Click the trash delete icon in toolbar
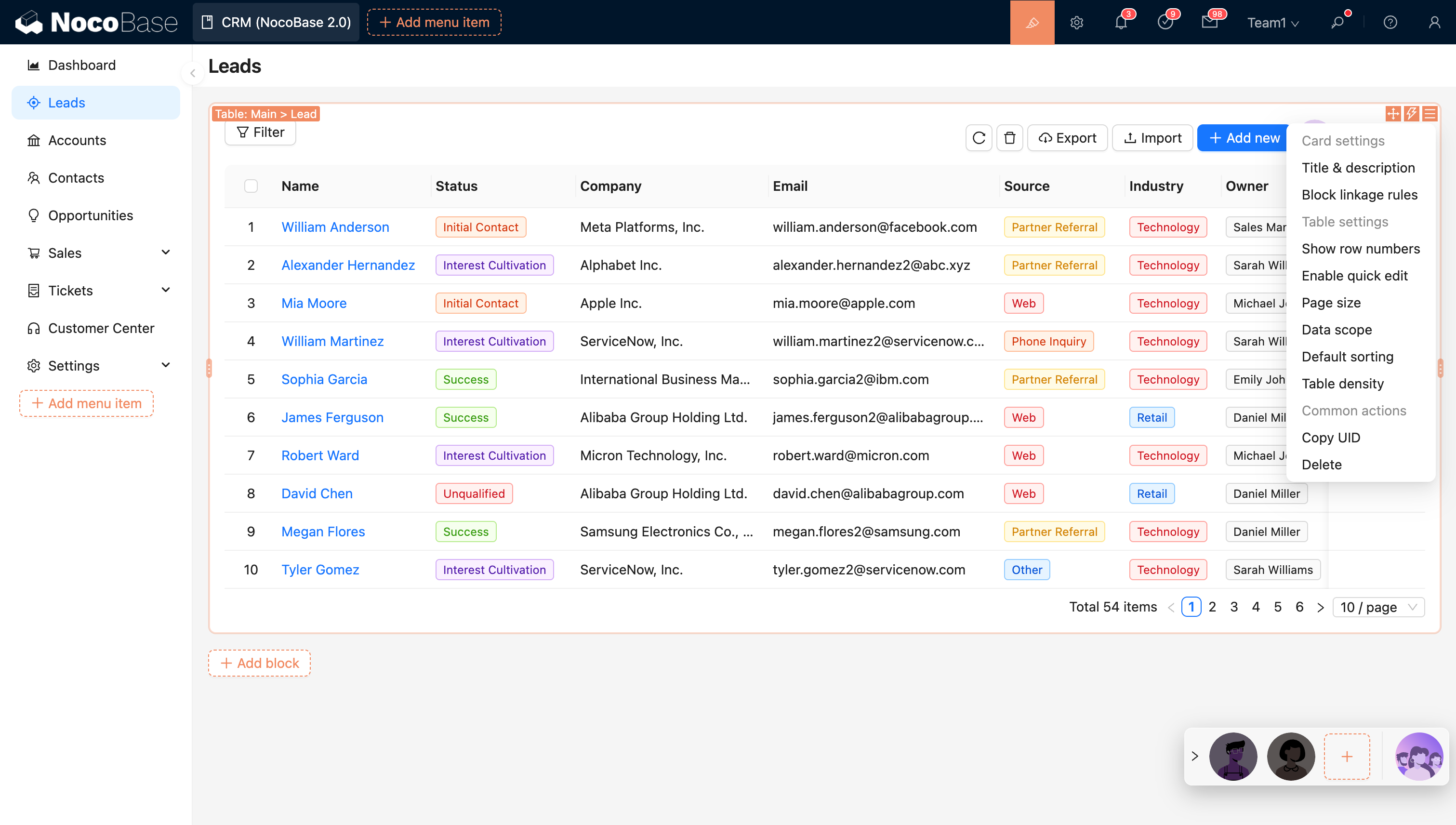This screenshot has height=825, width=1456. pyautogui.click(x=1009, y=138)
